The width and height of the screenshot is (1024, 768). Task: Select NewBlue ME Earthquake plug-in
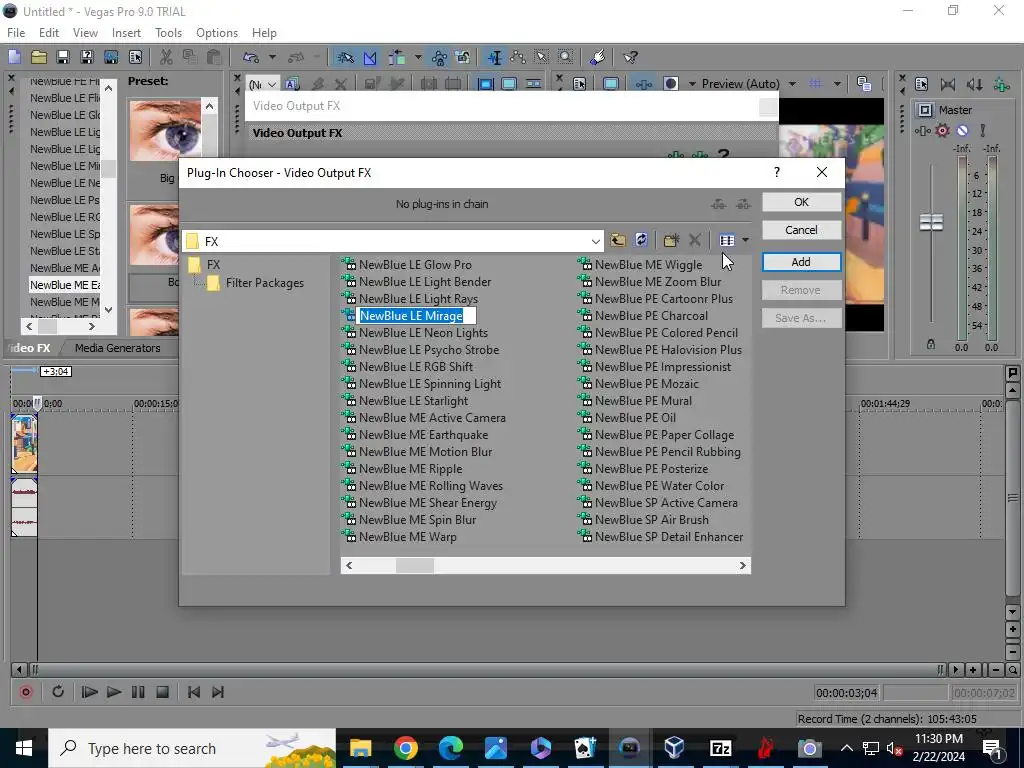pos(423,435)
